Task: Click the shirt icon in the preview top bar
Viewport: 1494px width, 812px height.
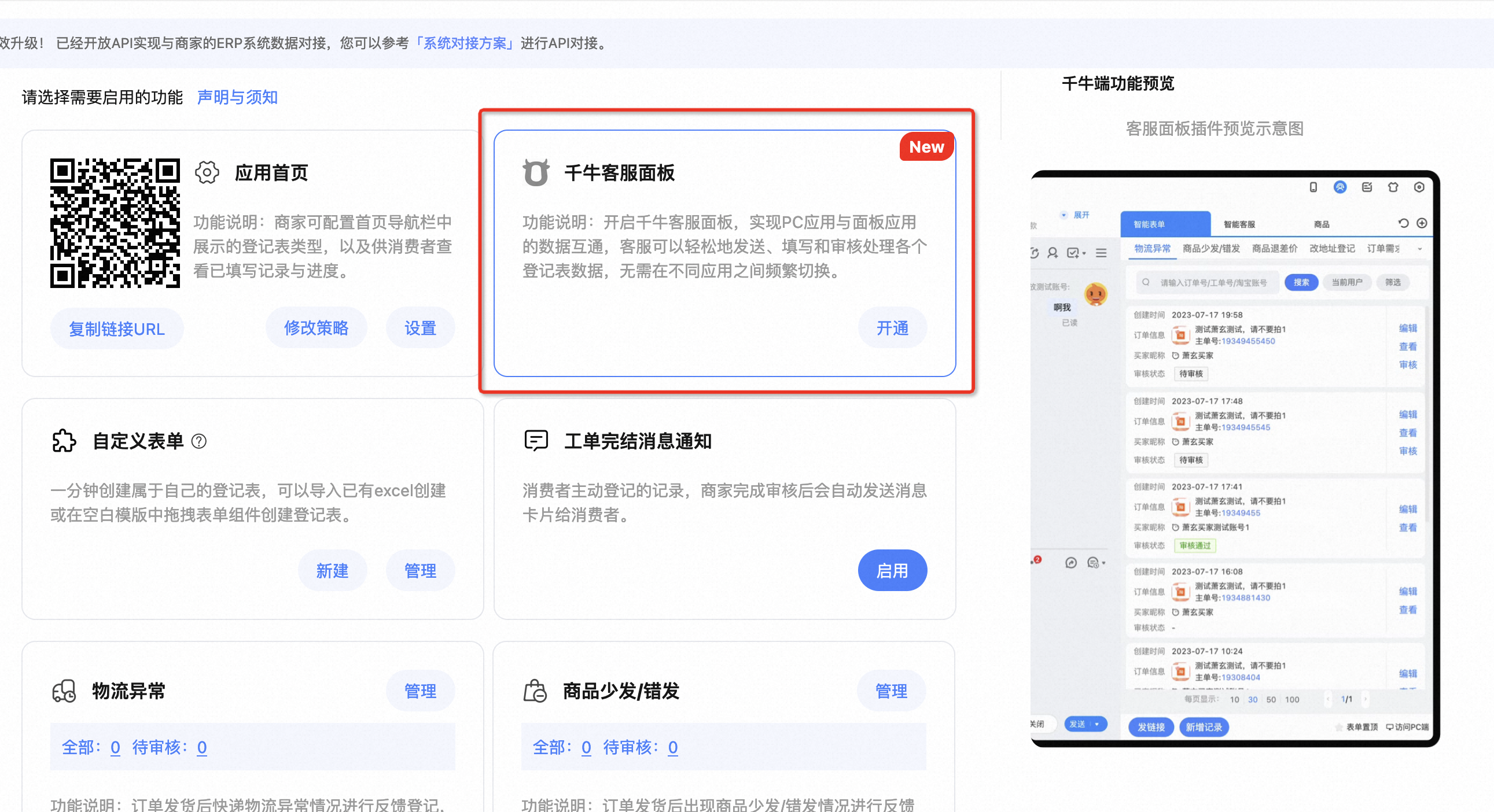Action: point(1393,187)
